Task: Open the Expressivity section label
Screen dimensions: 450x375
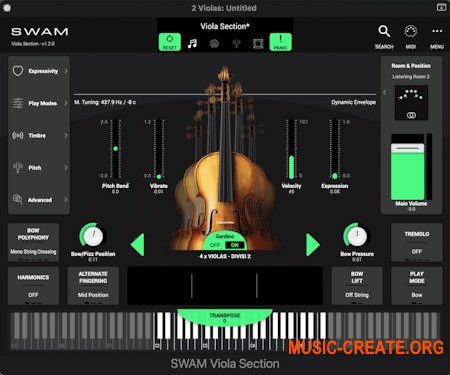Action: 43,71
